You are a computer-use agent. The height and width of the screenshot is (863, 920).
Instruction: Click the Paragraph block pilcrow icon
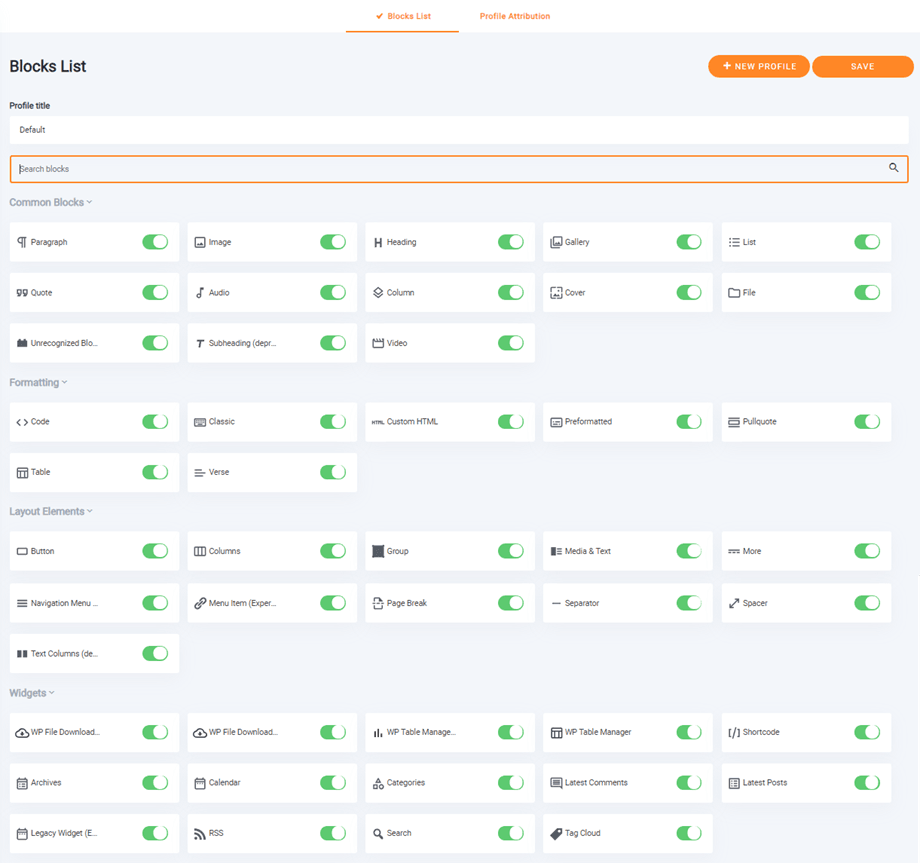coord(22,242)
